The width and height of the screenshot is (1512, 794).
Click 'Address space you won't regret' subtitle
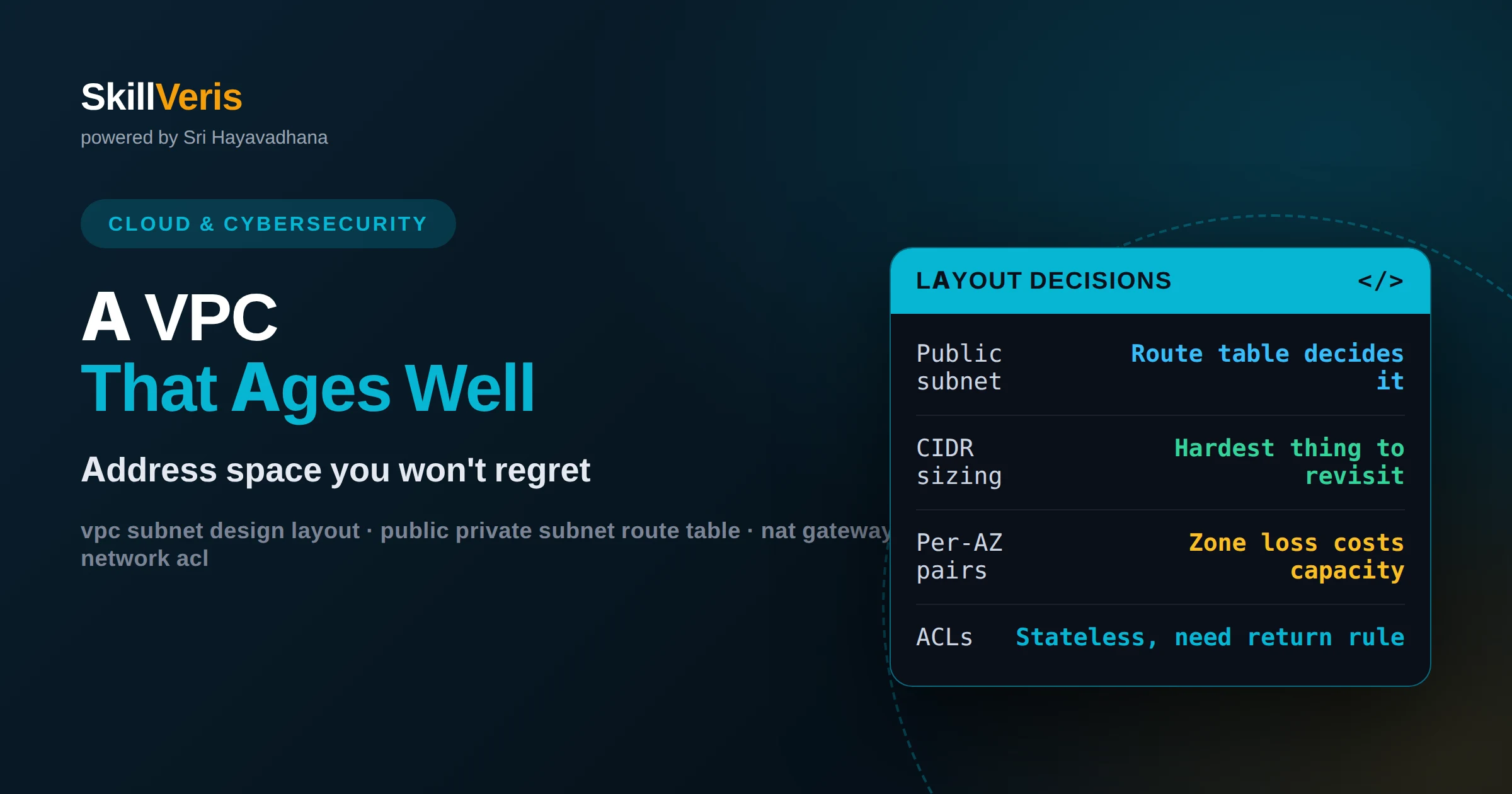(x=336, y=470)
